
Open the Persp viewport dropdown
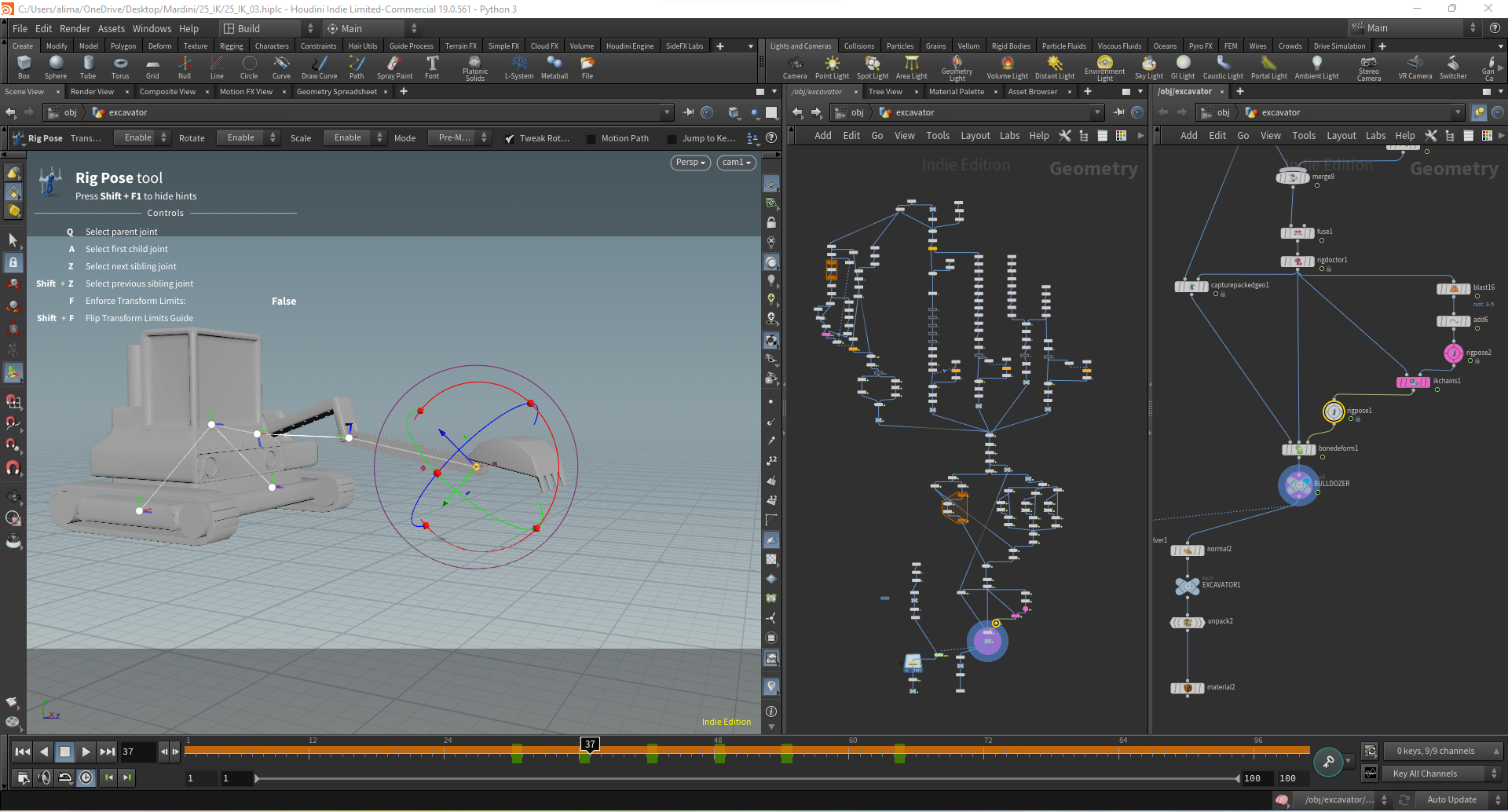point(690,163)
